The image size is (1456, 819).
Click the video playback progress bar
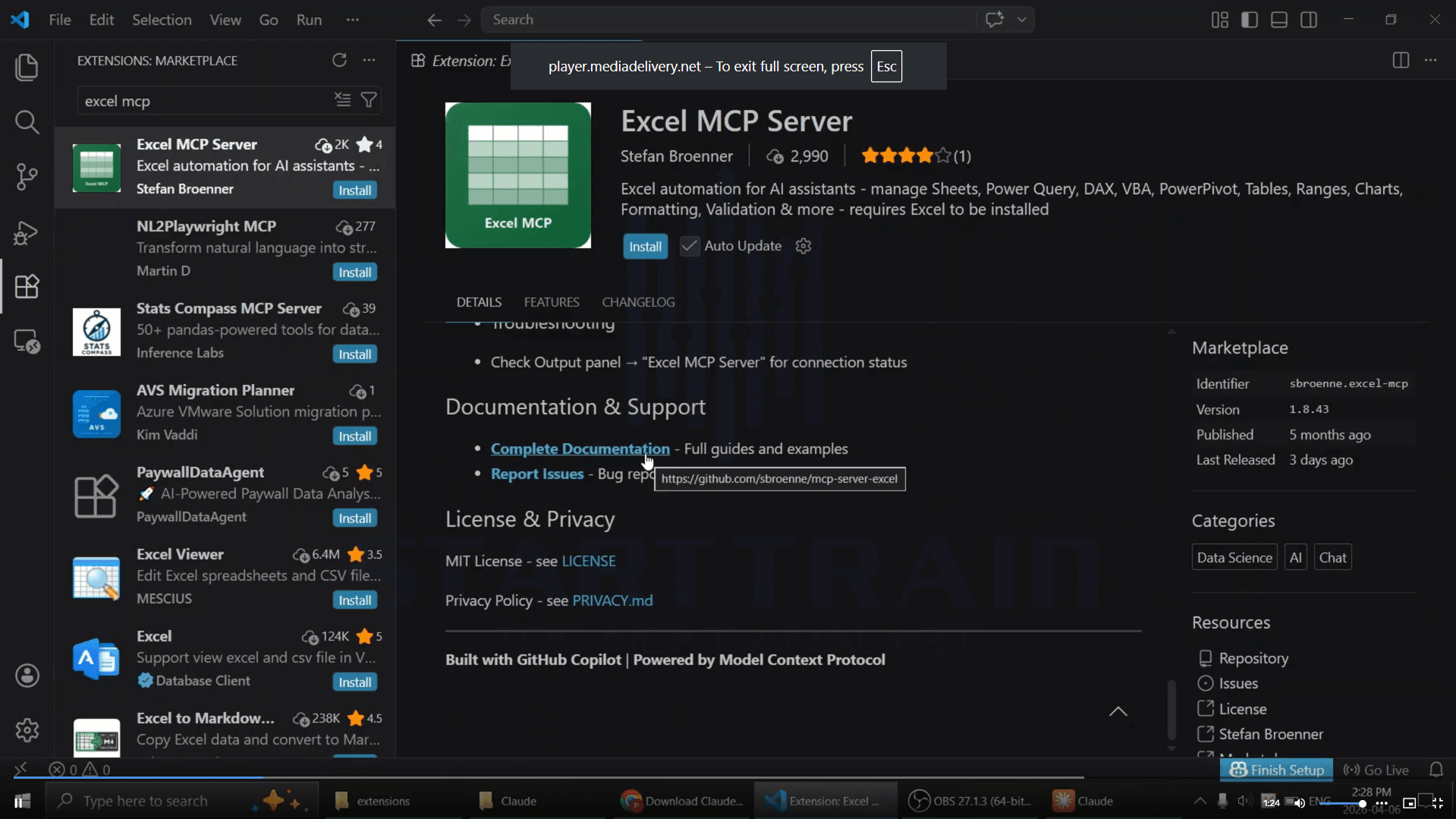click(548, 777)
